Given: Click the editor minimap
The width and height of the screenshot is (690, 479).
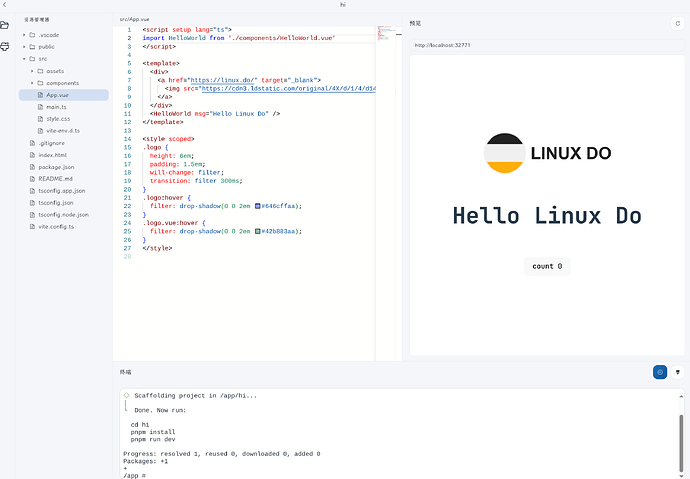Looking at the screenshot, I should [x=385, y=33].
